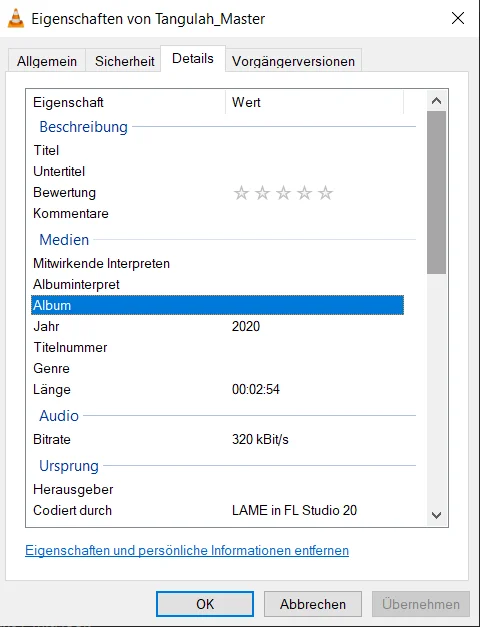Screen dimensions: 480x627
Task: Switch to the Allgemein tab
Action: pyautogui.click(x=47, y=61)
